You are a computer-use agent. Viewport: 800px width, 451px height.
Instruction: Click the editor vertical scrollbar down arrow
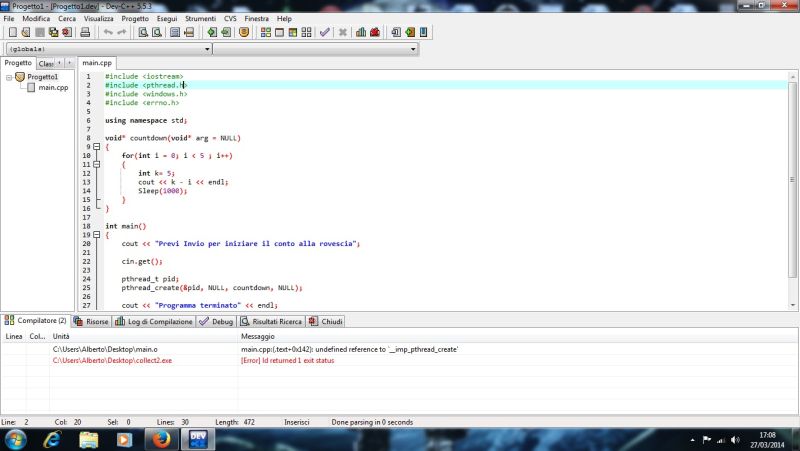792,305
